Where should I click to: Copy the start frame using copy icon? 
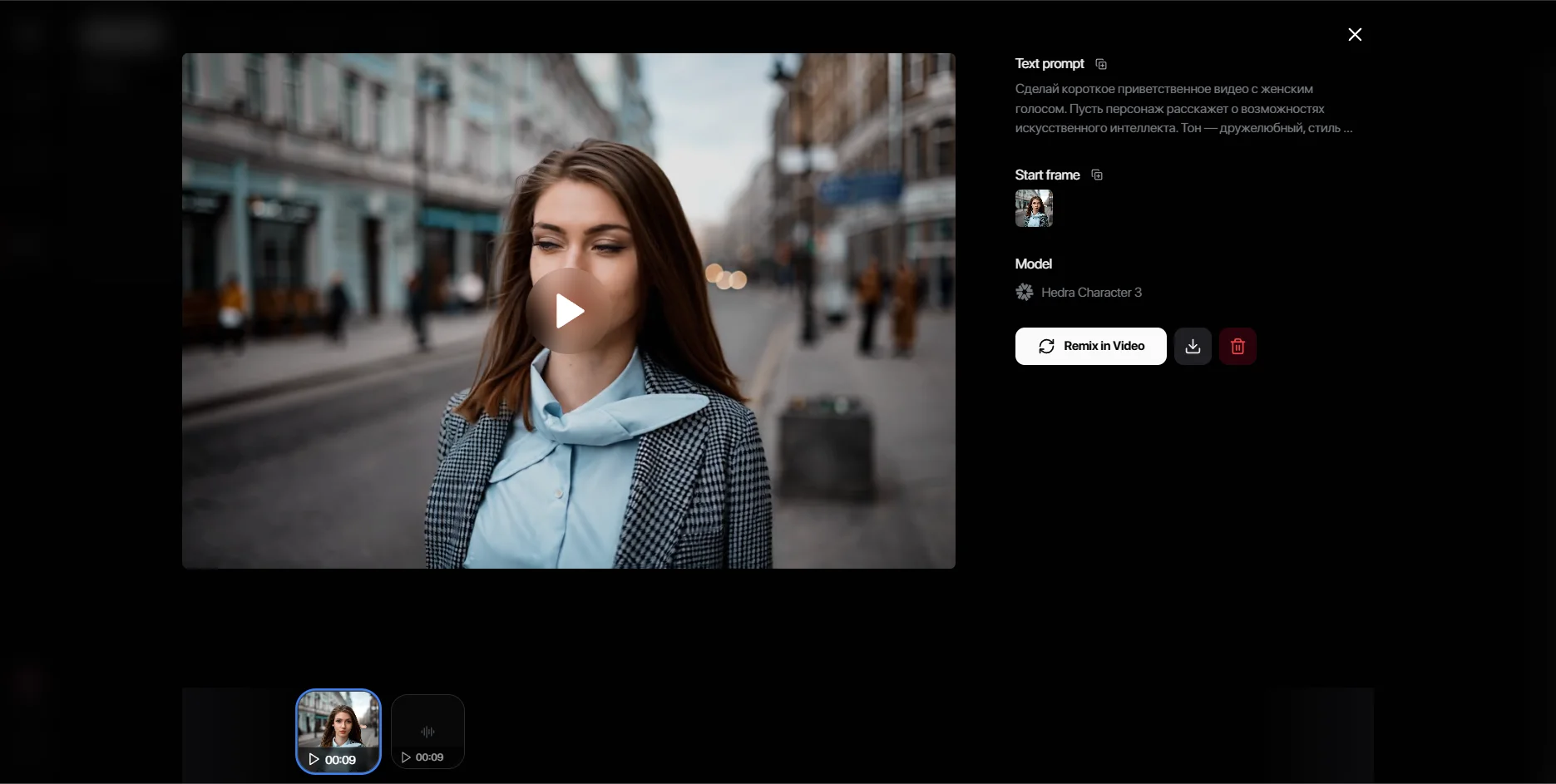[1097, 175]
